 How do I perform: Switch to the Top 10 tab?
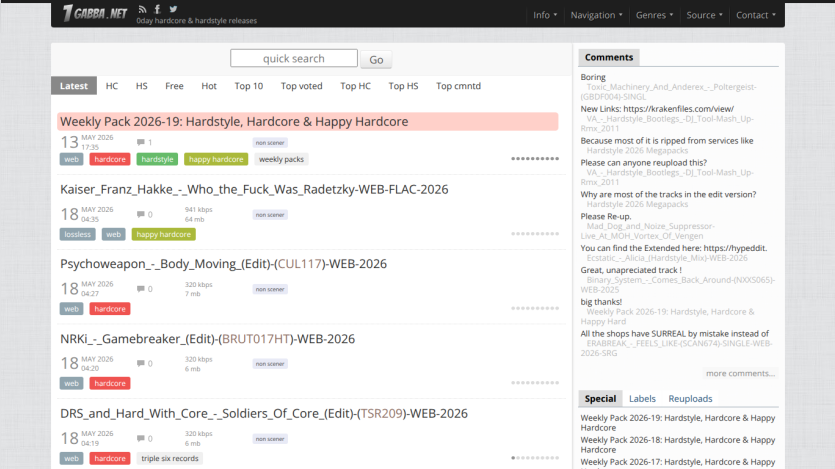coord(249,86)
